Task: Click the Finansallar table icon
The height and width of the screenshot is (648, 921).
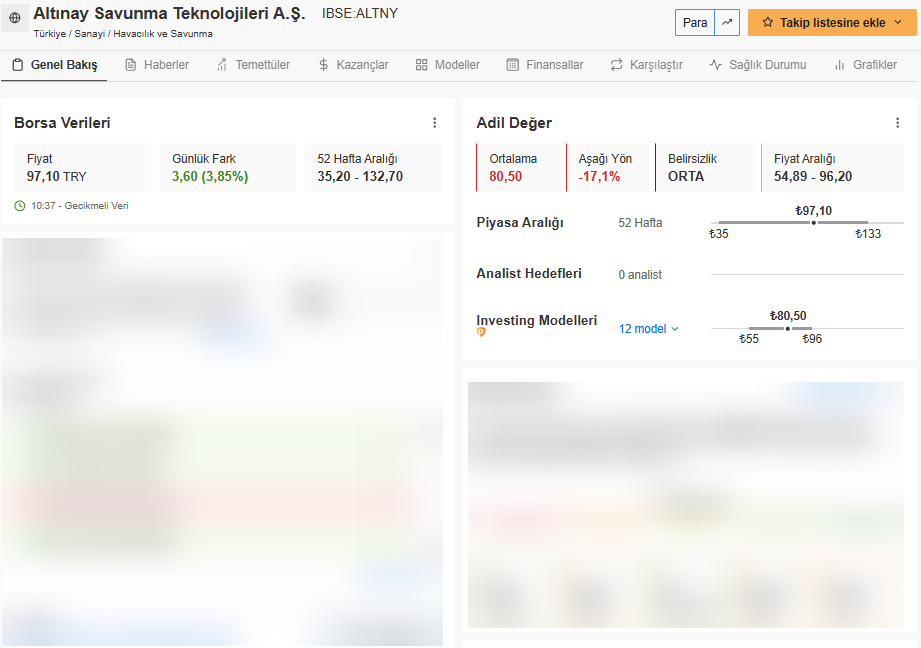Action: coord(513,65)
